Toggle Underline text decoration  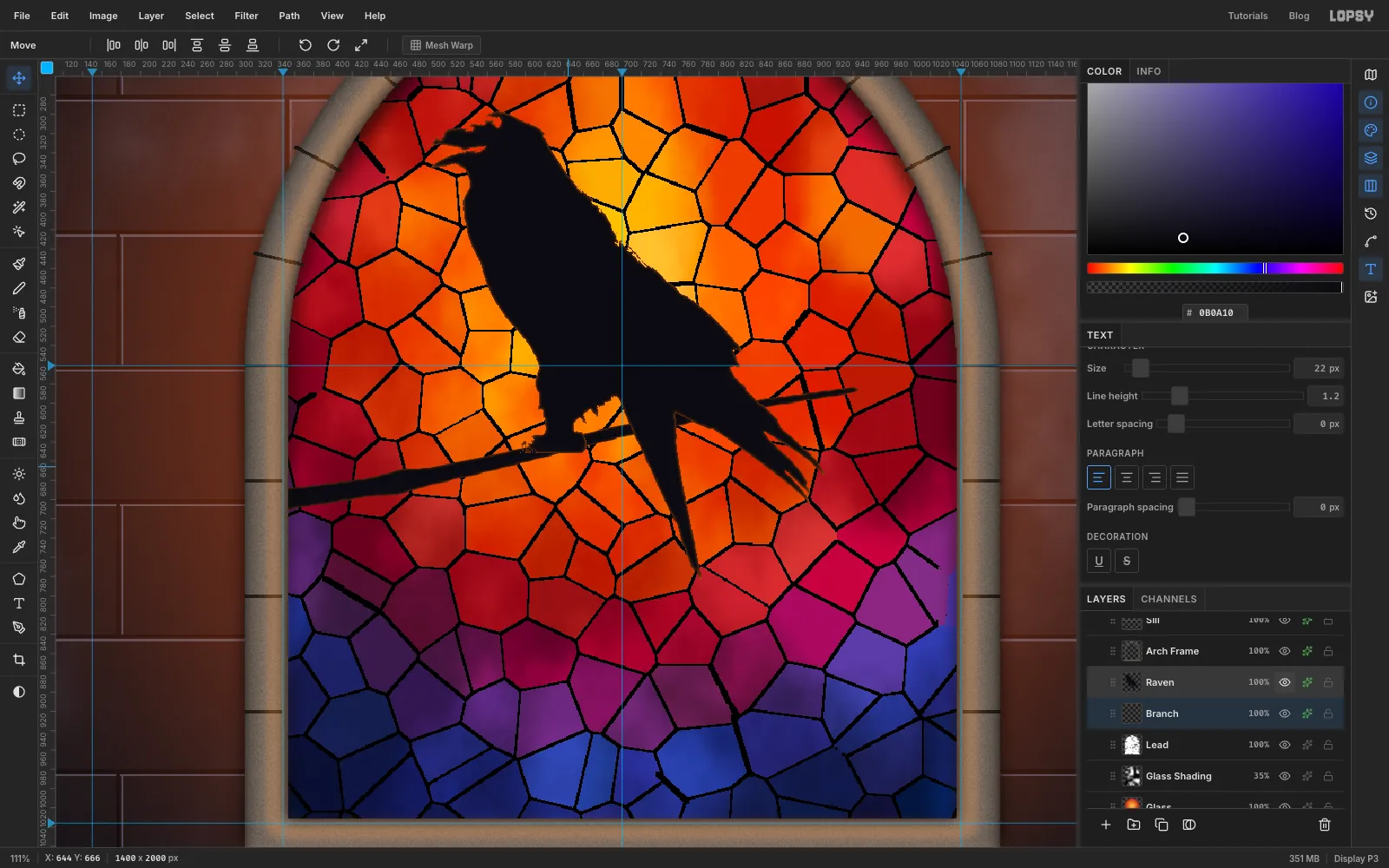1099,561
